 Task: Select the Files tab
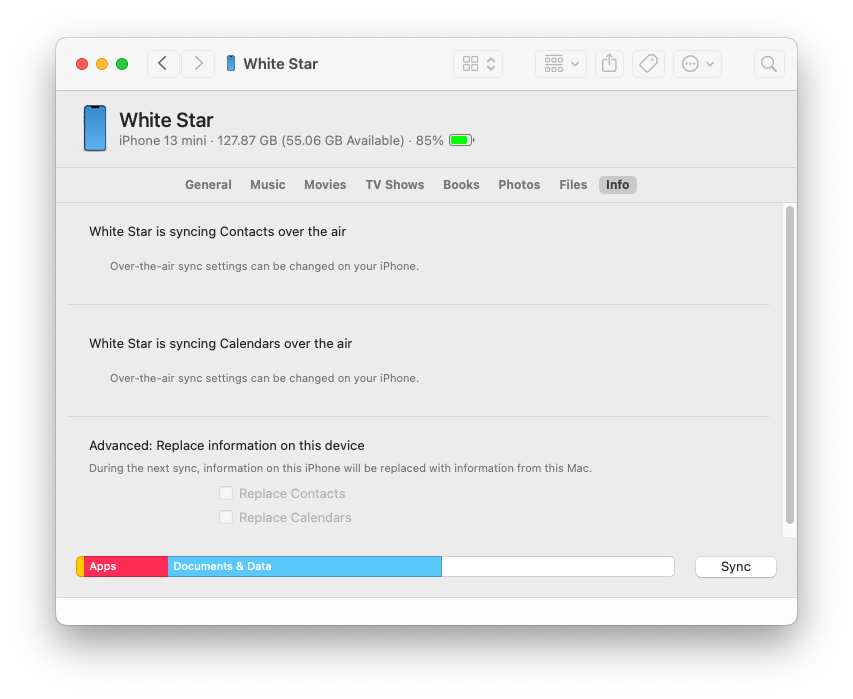click(573, 185)
